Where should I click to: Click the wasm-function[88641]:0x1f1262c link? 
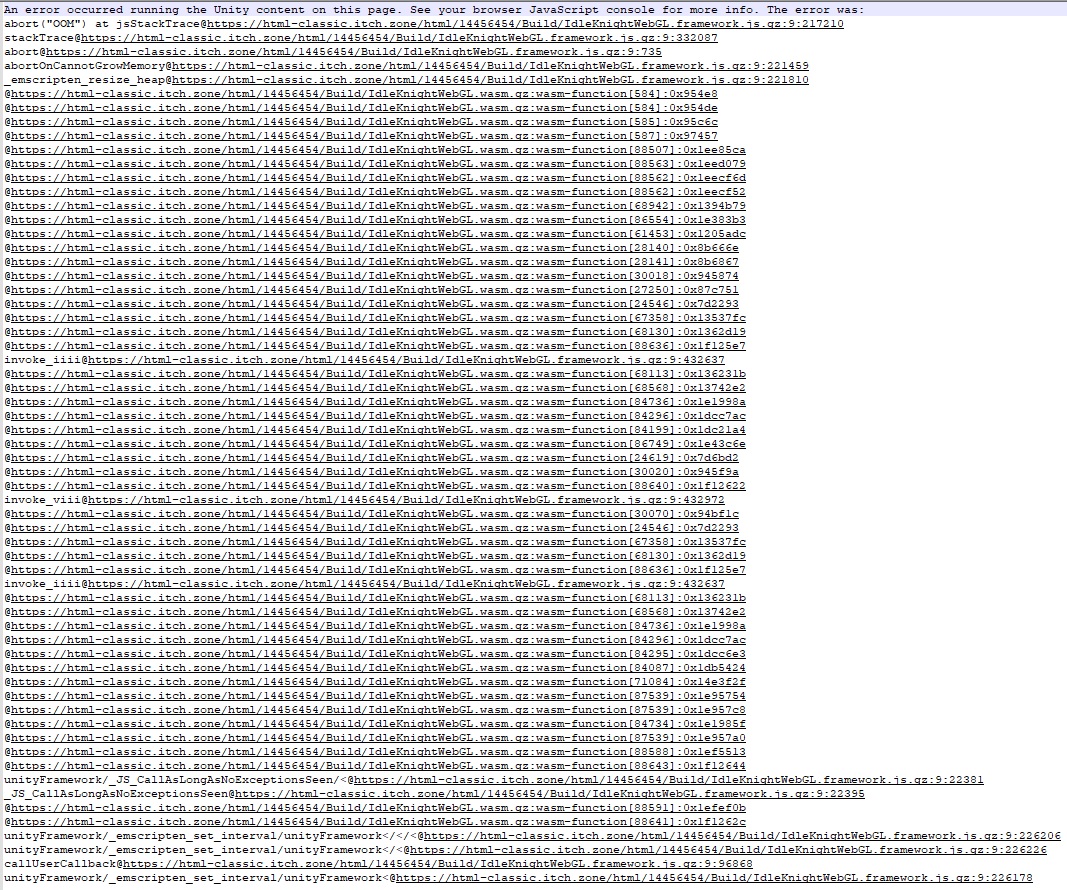pos(378,822)
